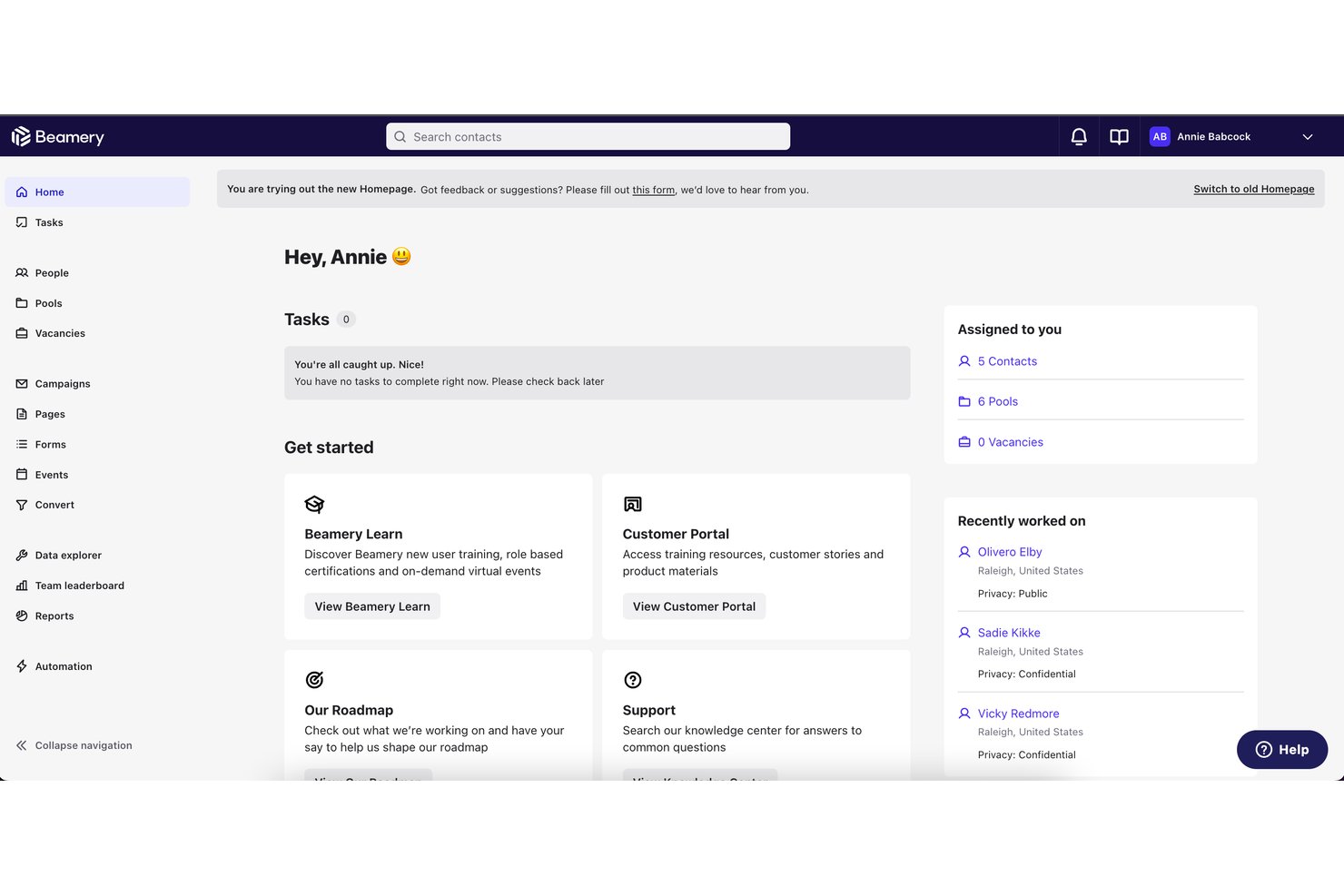Open 0 Vacancies assigned to you
The image size is (1344, 896).
point(1011,442)
